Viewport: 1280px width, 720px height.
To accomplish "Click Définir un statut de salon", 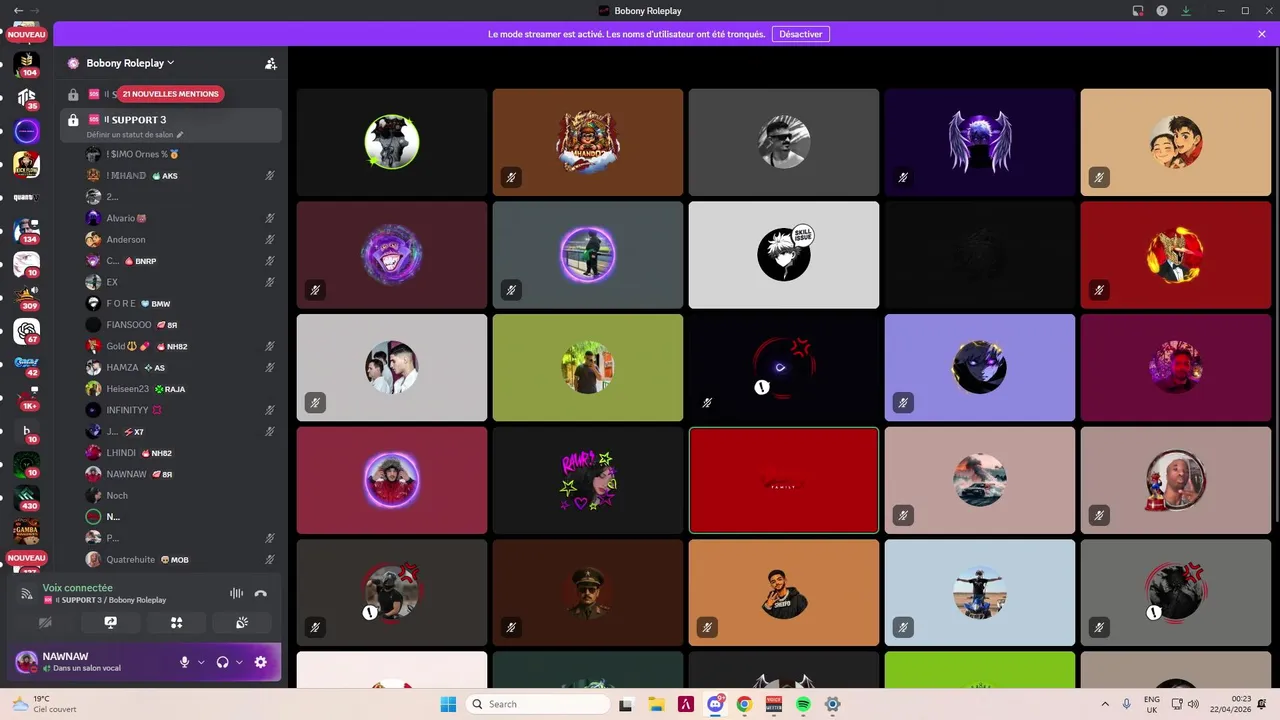I will click(x=135, y=134).
